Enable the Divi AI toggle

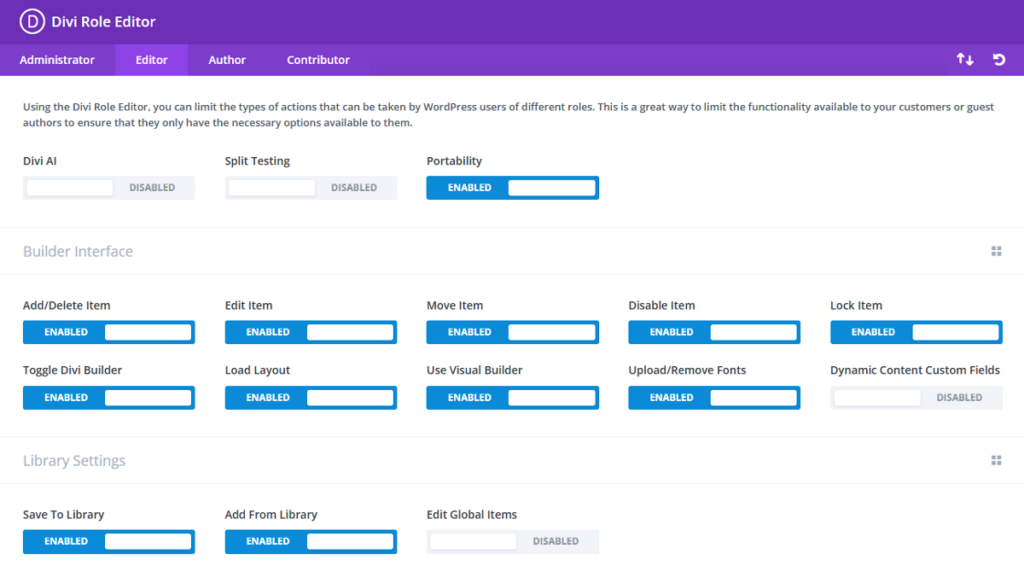pyautogui.click(x=108, y=187)
